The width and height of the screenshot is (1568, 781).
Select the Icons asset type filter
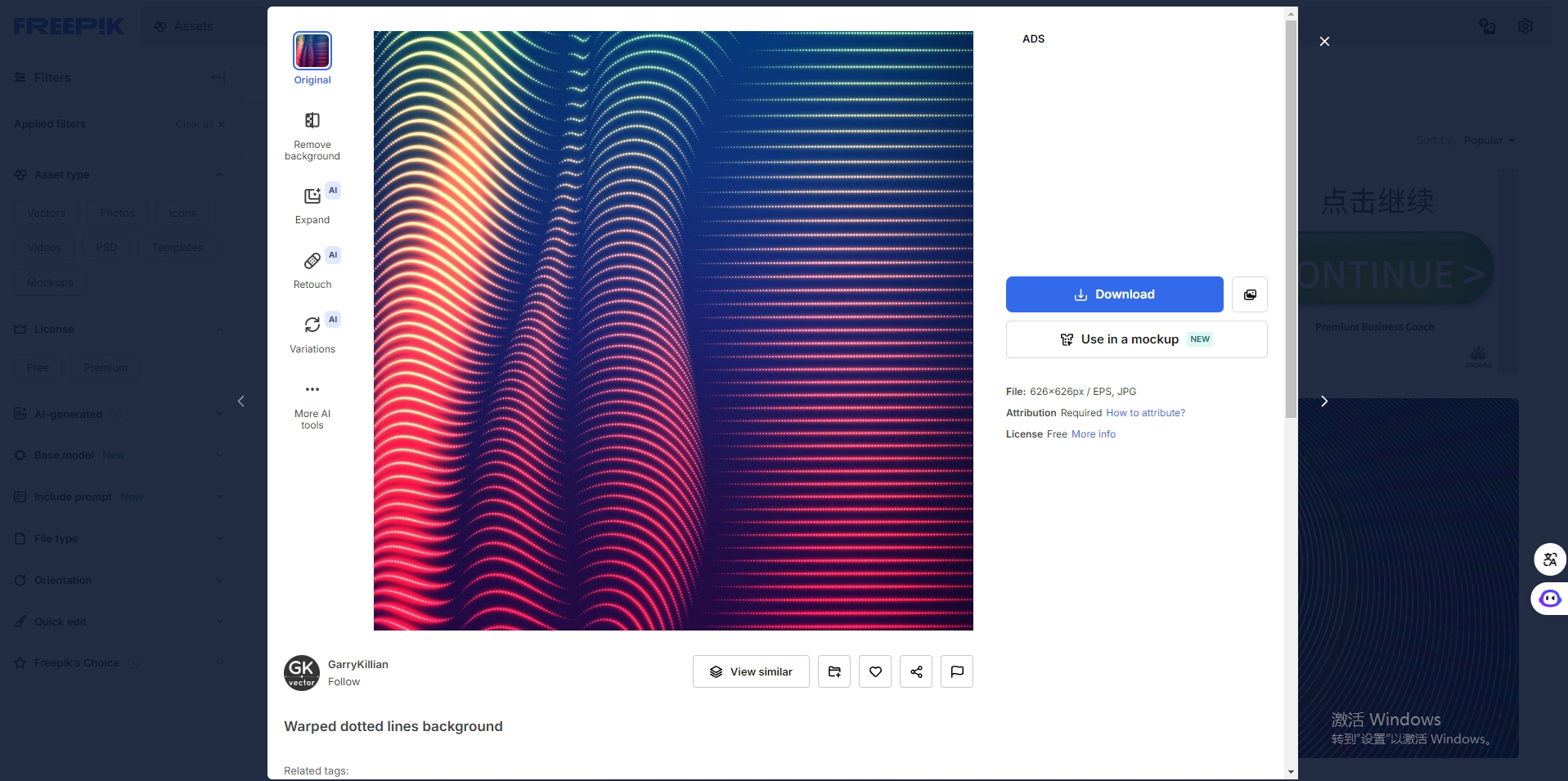182,213
